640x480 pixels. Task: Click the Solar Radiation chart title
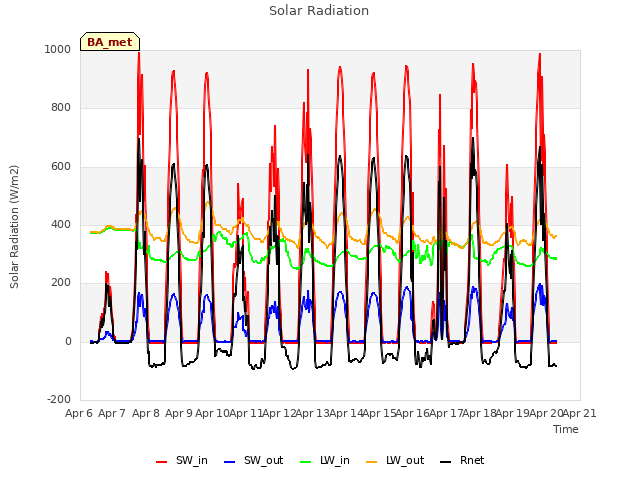coord(319,11)
